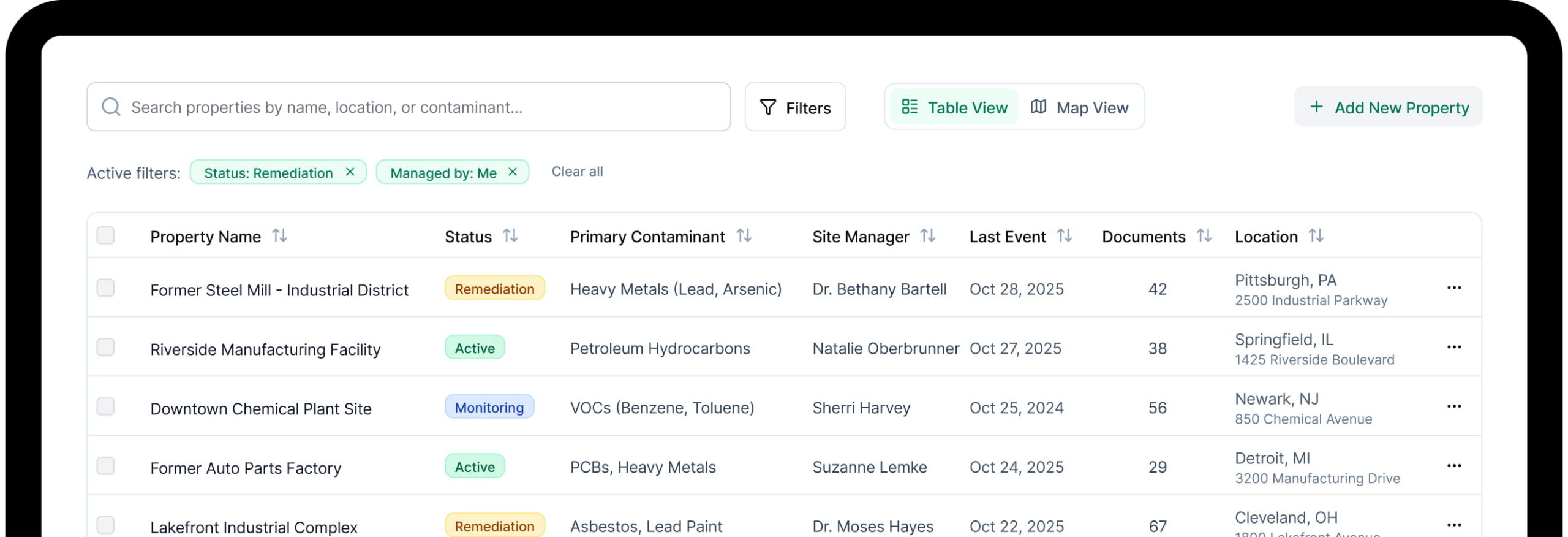The height and width of the screenshot is (537, 1568).
Task: Sort table by Location column
Action: (x=1316, y=236)
